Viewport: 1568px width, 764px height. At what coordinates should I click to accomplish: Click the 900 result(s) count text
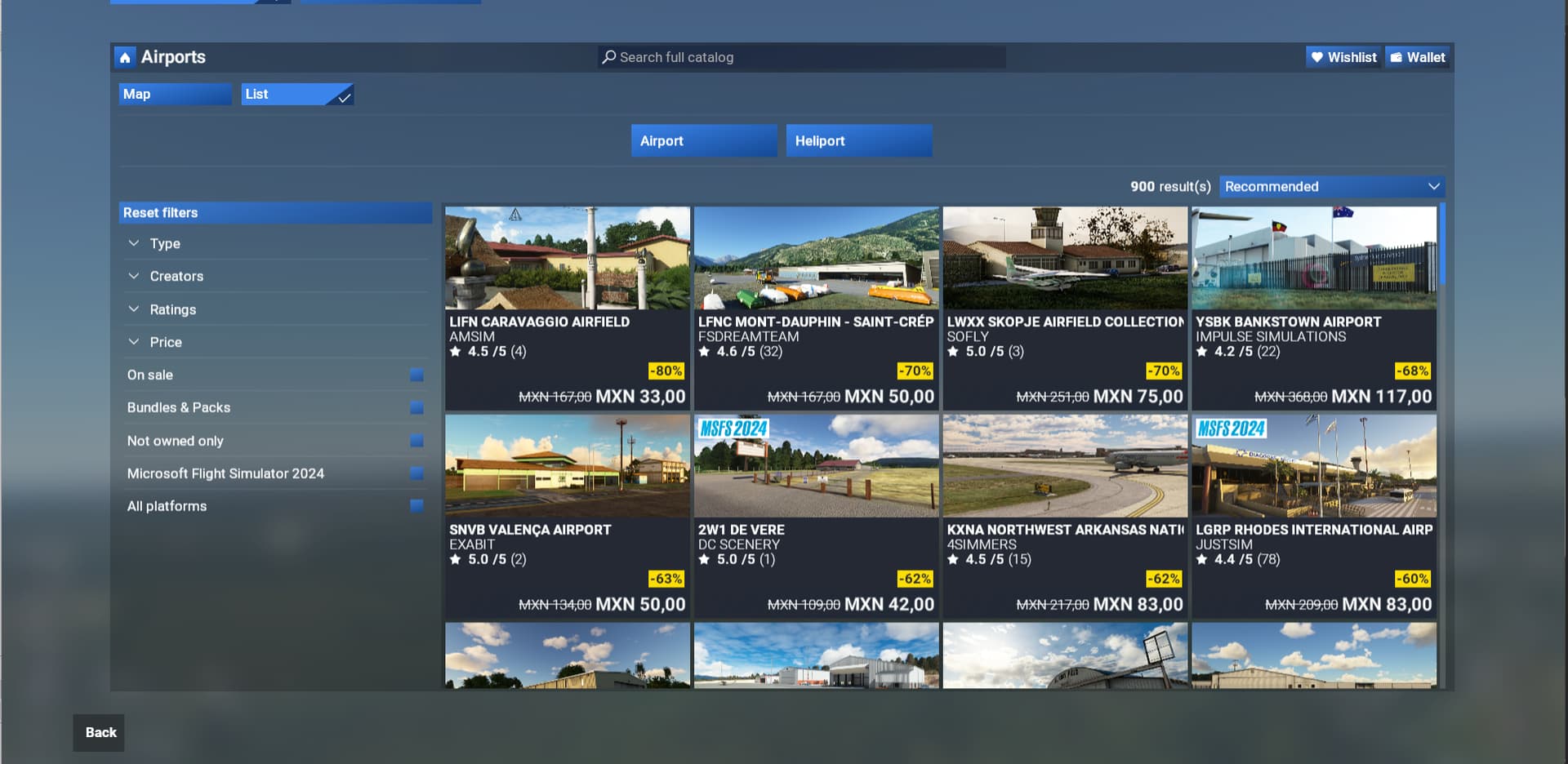[x=1170, y=187]
